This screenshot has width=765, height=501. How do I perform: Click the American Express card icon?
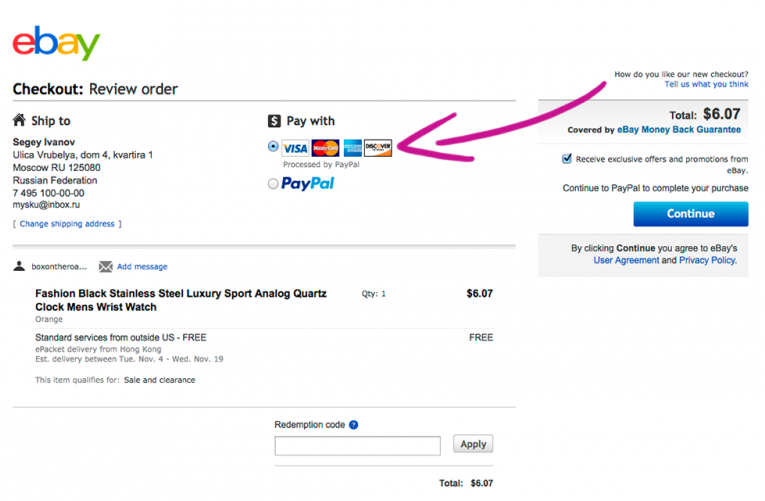[353, 148]
